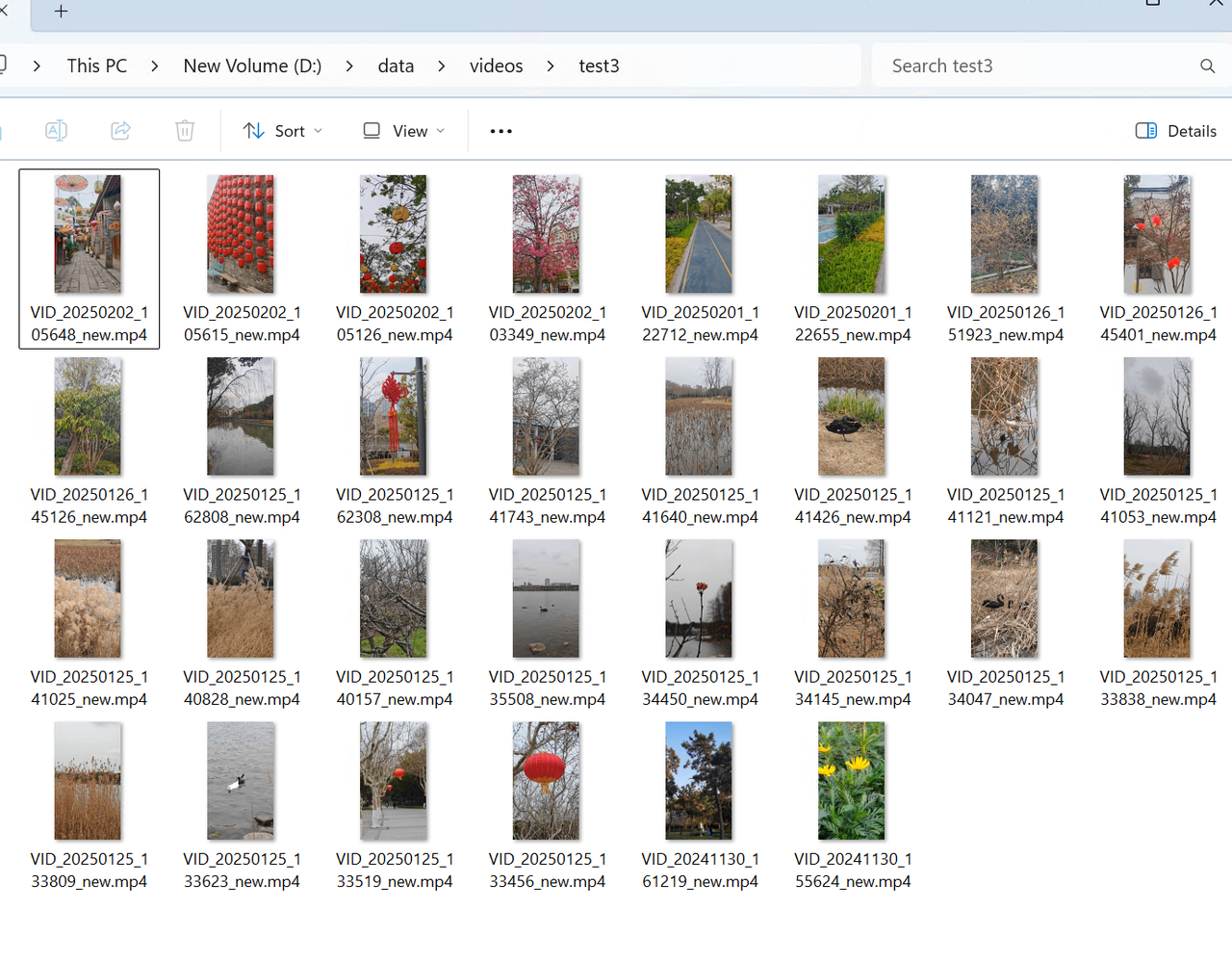Select big lantern video VID_20250125_133456_new.mp4

[x=547, y=781]
